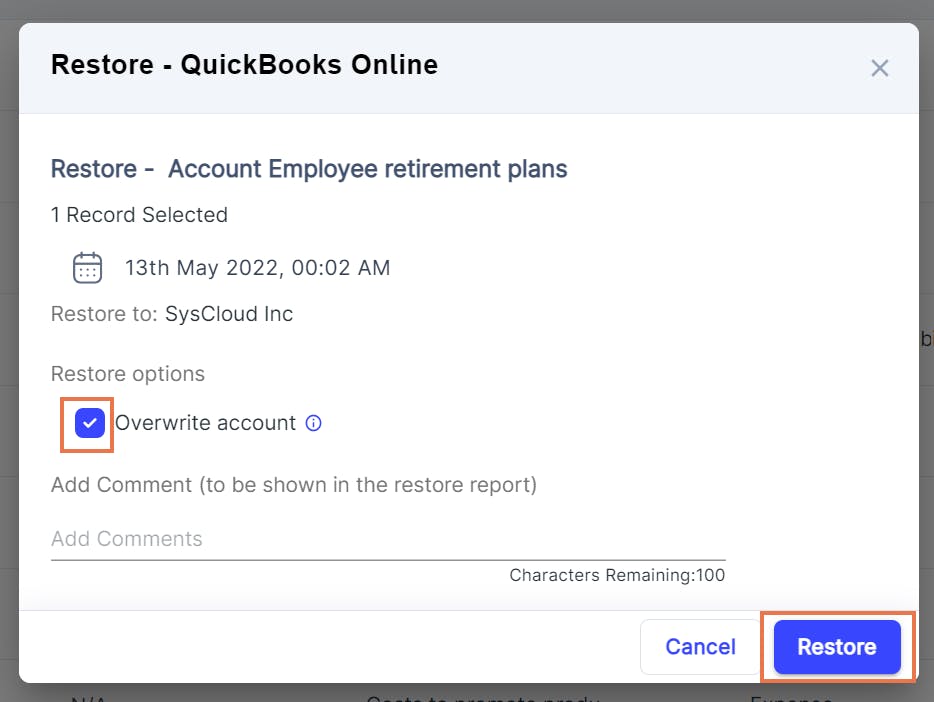
Task: Click the Restore - QuickBooks Online title
Action: click(x=243, y=64)
